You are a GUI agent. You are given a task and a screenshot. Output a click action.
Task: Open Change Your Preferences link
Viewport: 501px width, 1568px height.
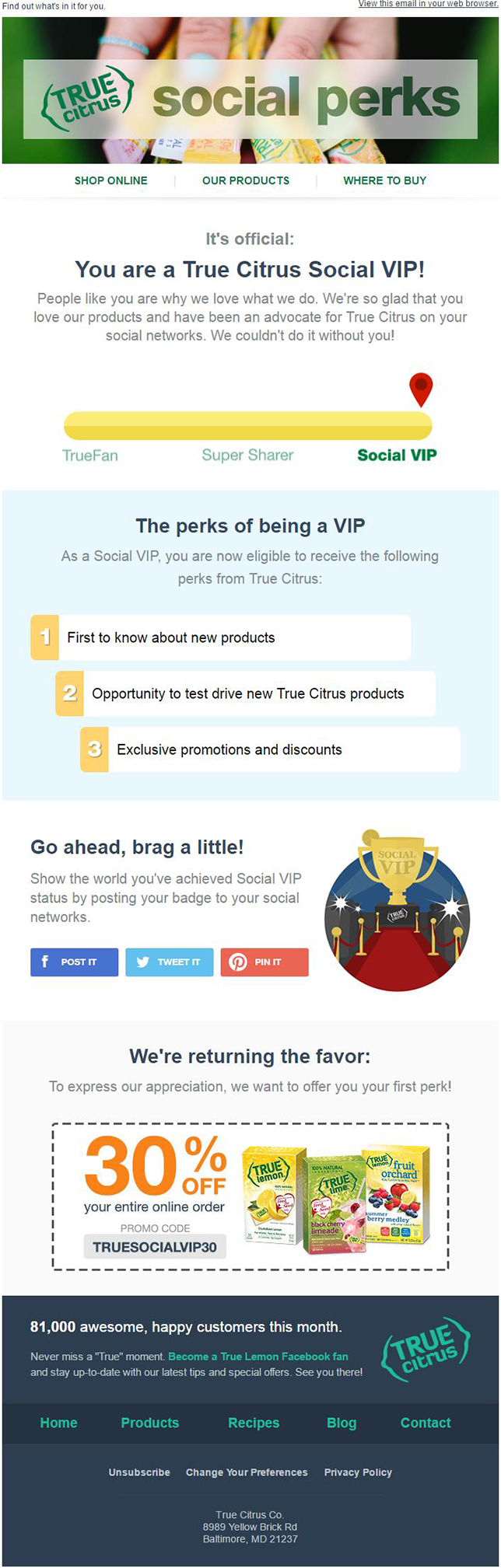tap(247, 1472)
